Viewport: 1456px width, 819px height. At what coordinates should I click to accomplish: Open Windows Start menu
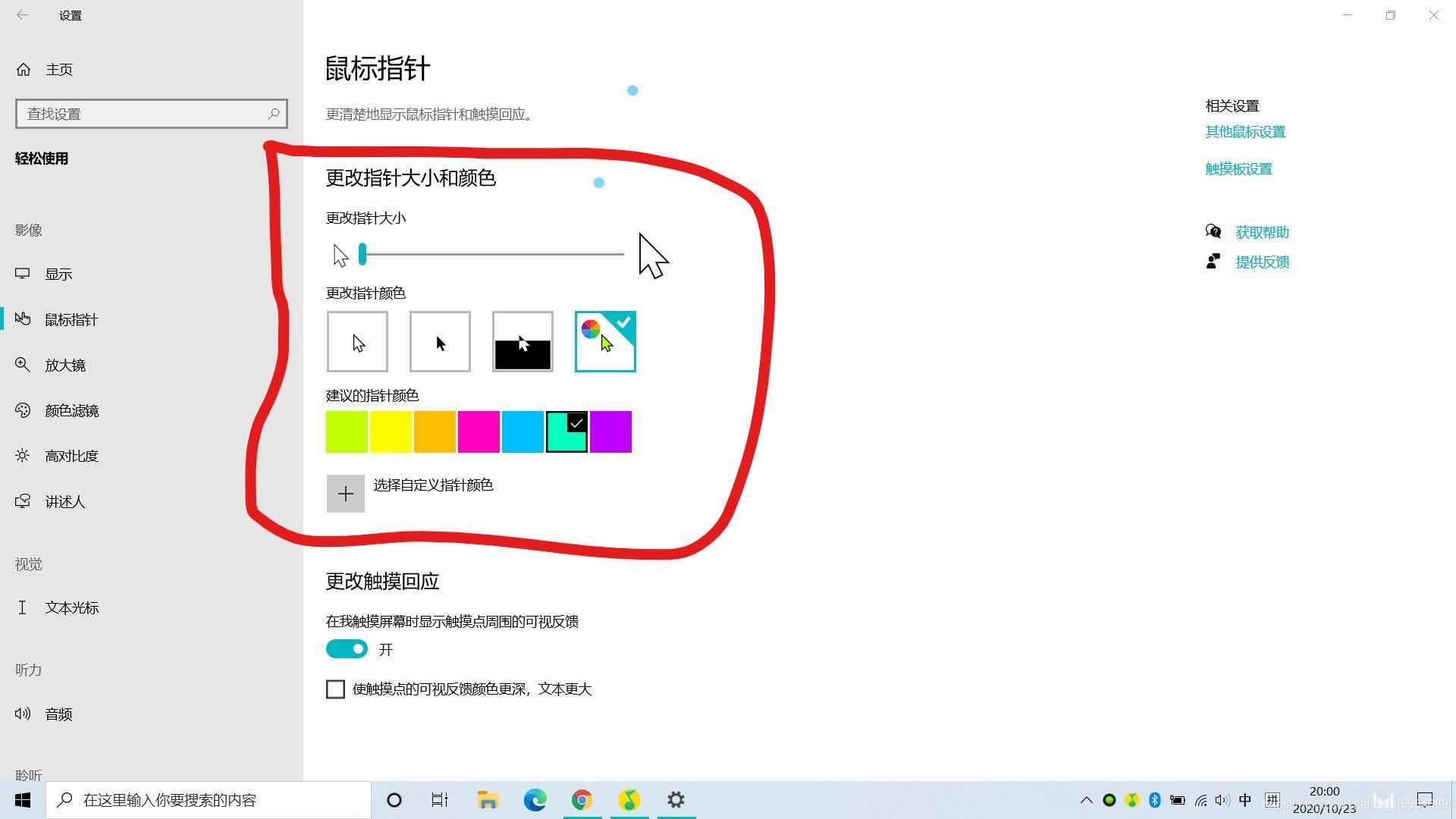(23, 800)
